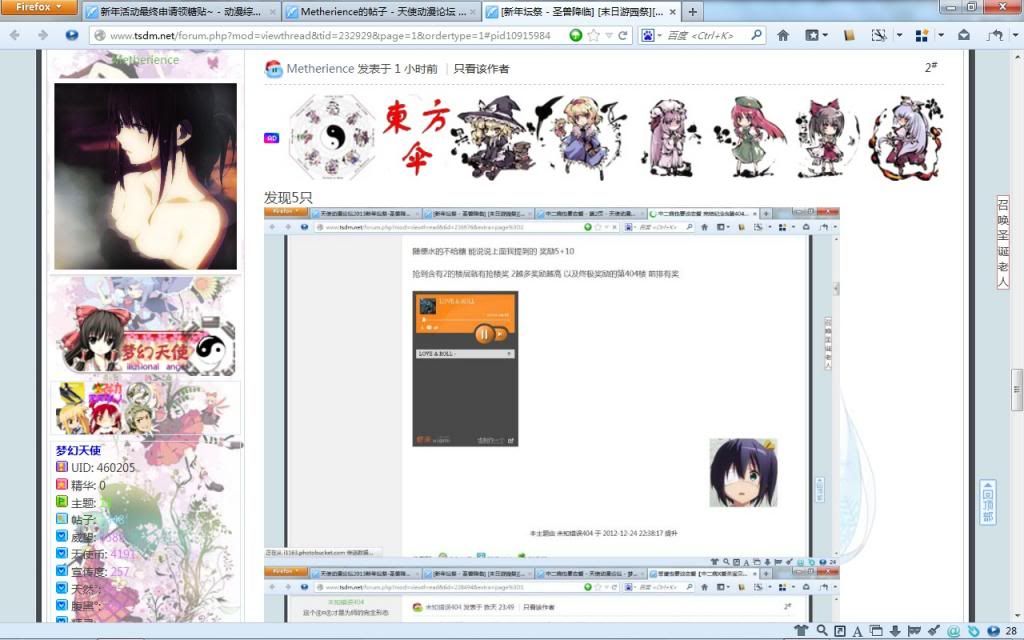The image size is (1024, 640).
Task: Click the magnifier icon in the status bar
Action: tap(821, 630)
